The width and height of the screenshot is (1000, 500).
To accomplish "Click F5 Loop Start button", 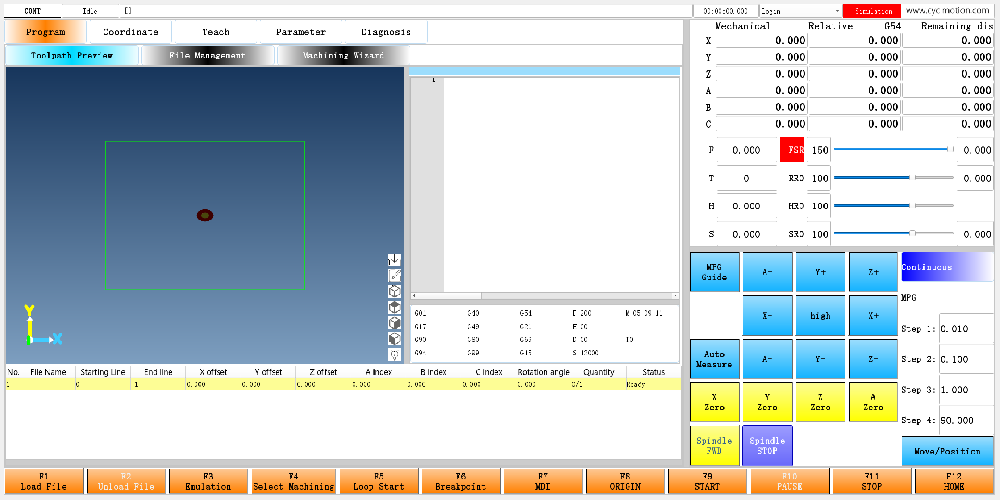I will (379, 482).
